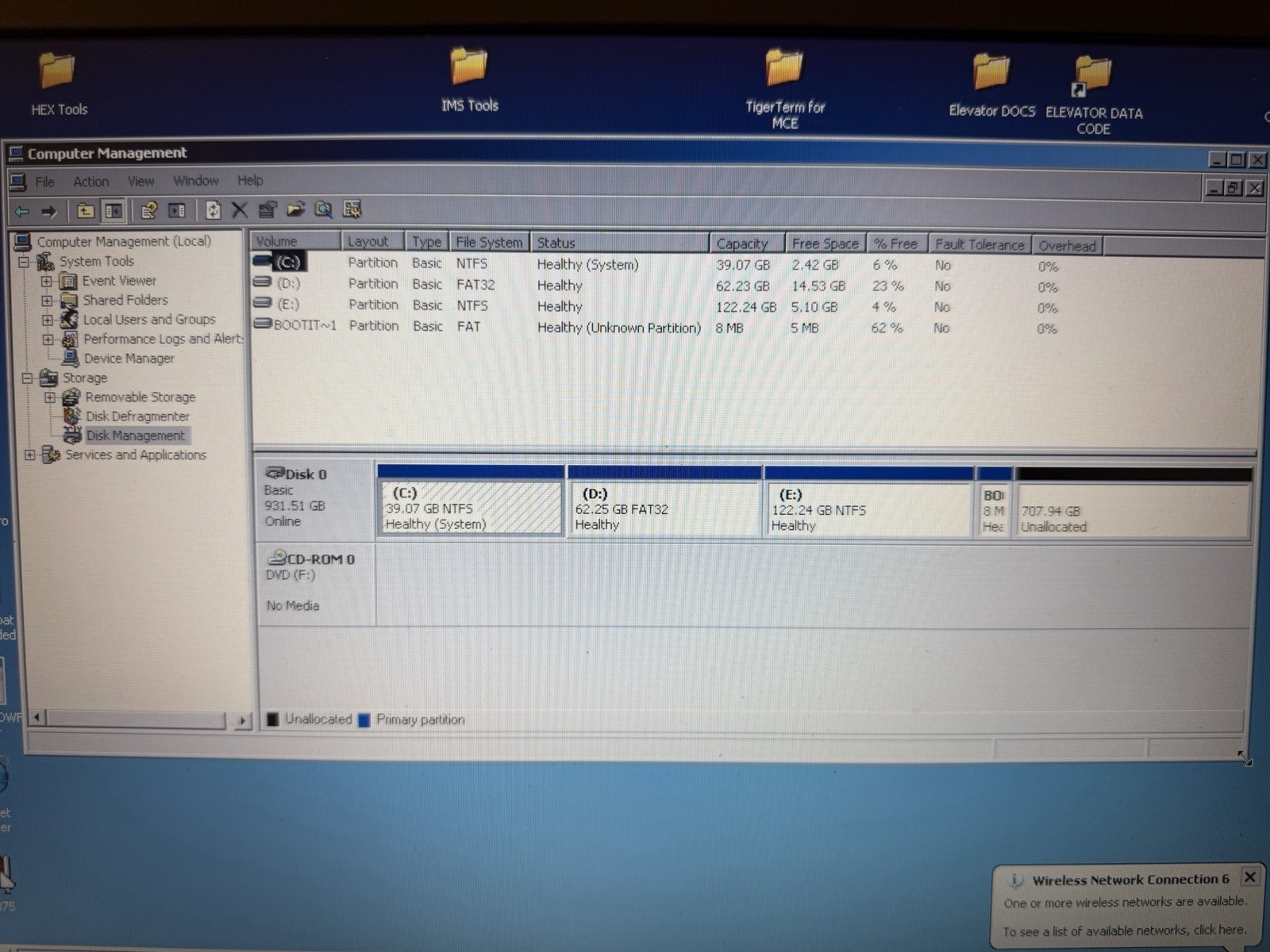Expand the Services and Applications node

coord(30,455)
